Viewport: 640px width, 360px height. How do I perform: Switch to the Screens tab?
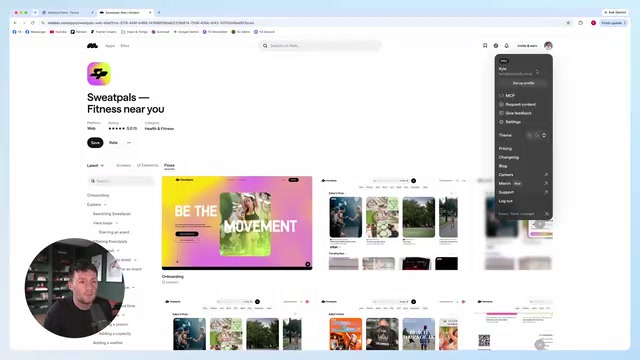coord(124,165)
